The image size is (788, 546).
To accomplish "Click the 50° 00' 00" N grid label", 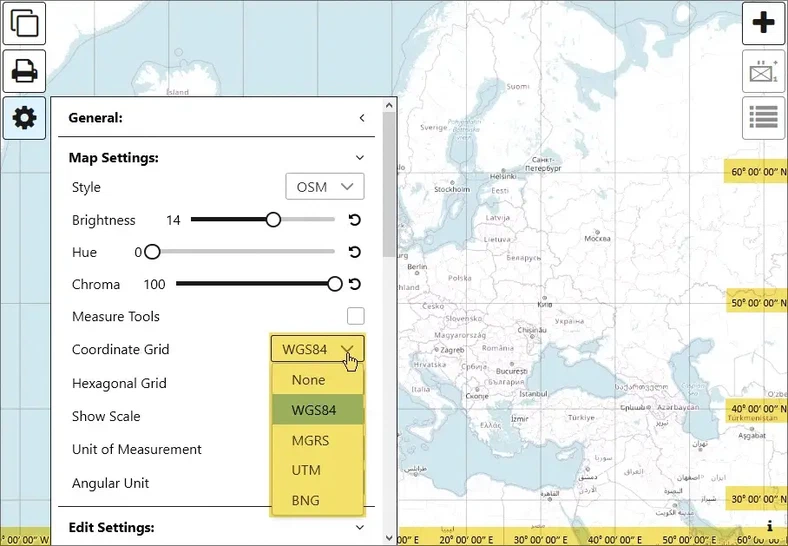I will [x=757, y=302].
